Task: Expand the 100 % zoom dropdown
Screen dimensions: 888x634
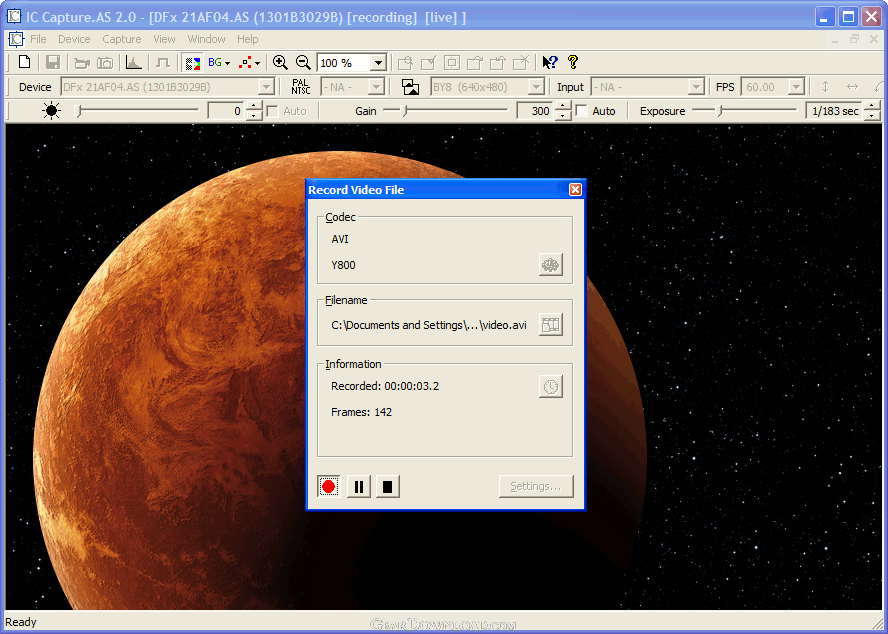Action: click(378, 62)
